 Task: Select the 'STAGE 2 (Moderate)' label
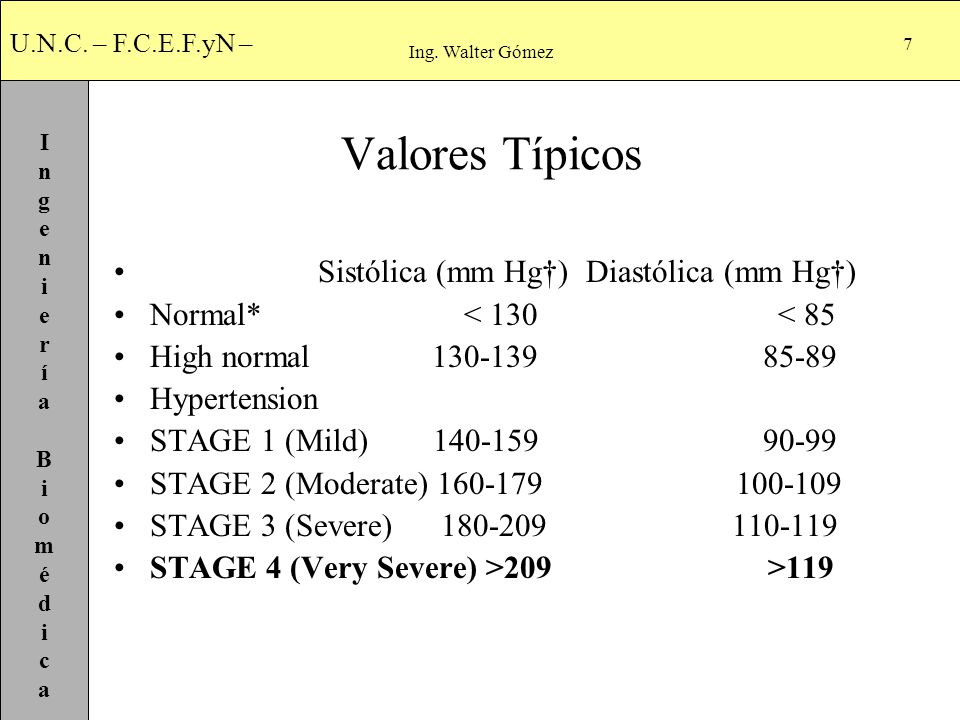click(x=289, y=484)
